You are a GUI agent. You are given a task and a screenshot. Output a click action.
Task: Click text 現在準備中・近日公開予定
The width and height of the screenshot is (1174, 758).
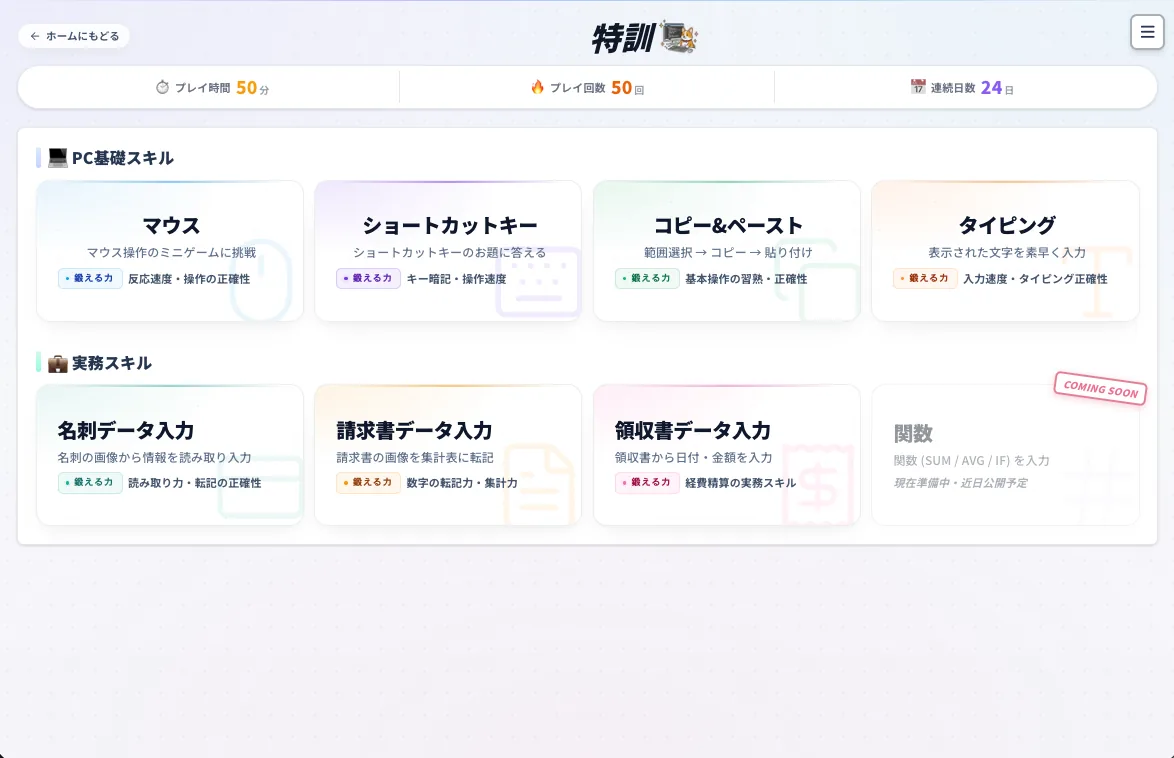click(x=960, y=483)
